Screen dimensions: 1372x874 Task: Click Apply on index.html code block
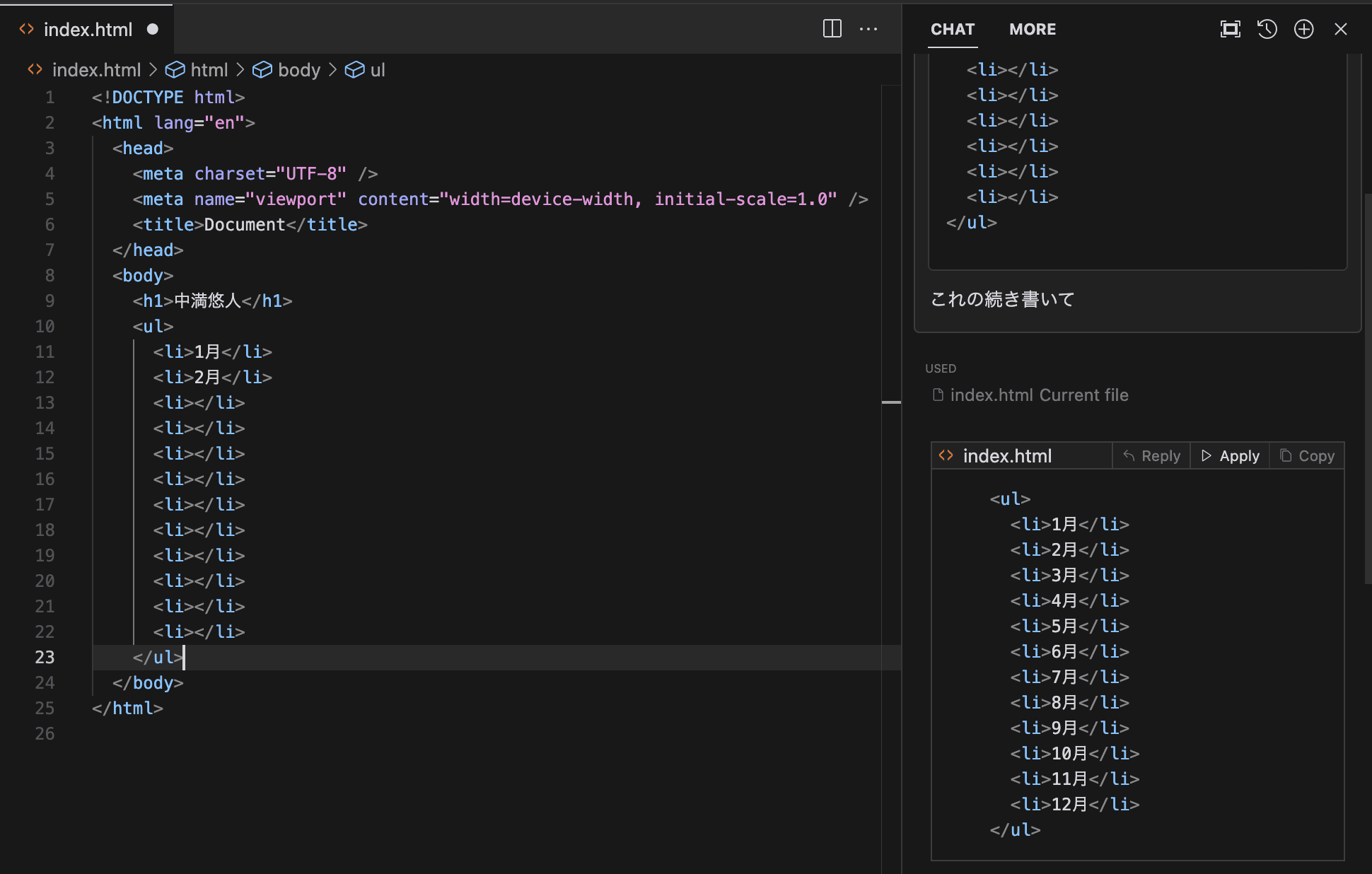(1230, 456)
